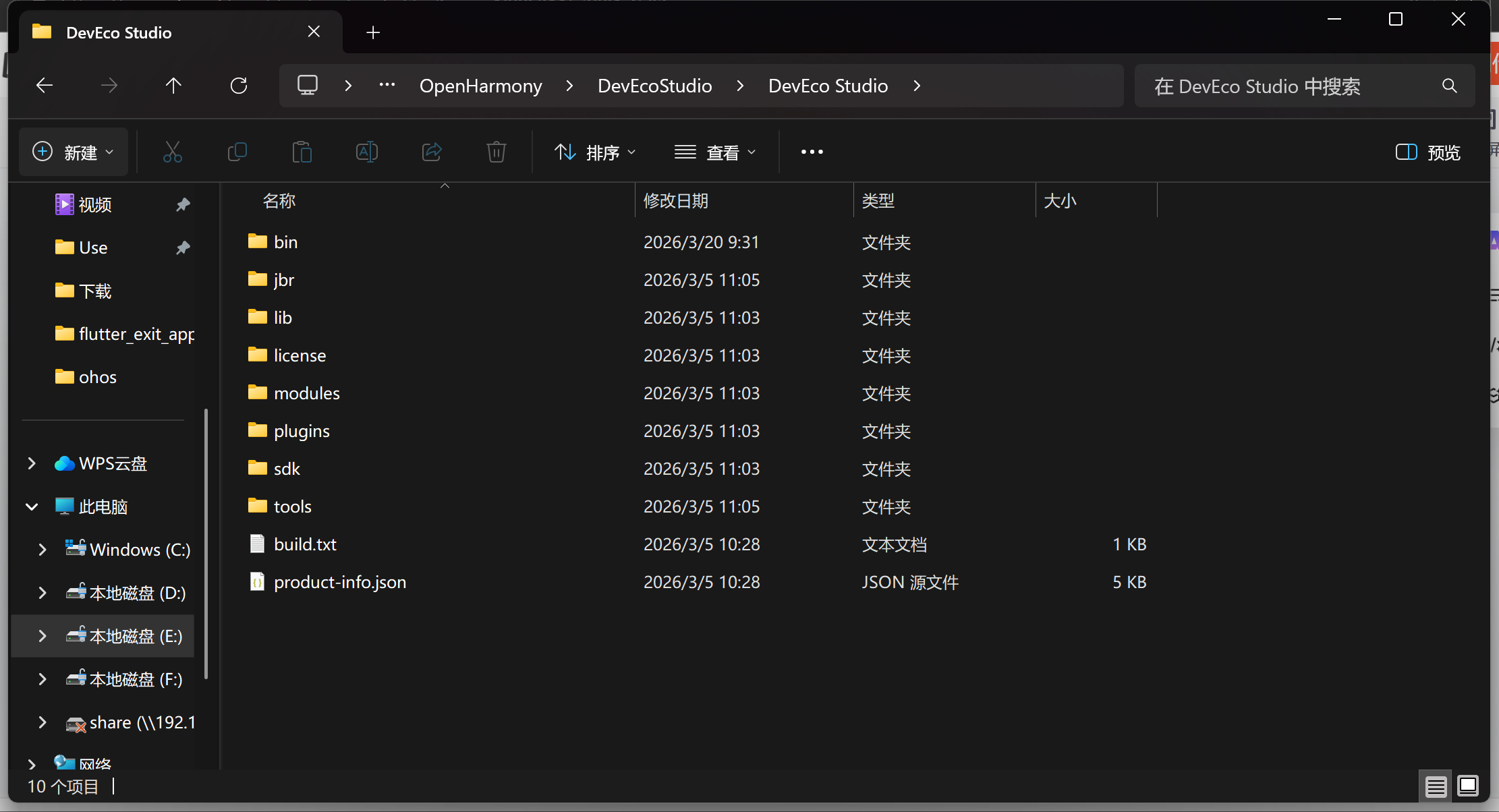Switch to details view in status bar
This screenshot has width=1499, height=812.
tap(1436, 786)
